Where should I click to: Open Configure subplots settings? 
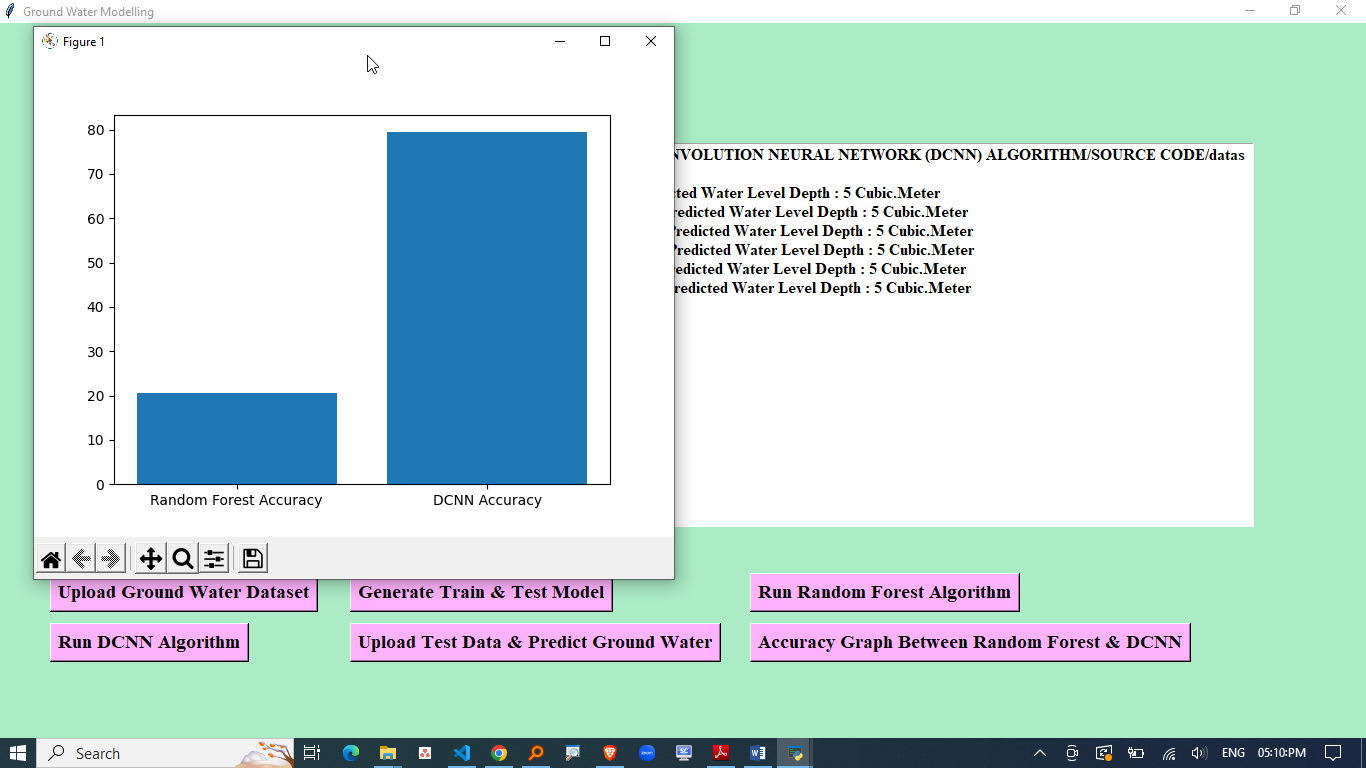coord(214,559)
